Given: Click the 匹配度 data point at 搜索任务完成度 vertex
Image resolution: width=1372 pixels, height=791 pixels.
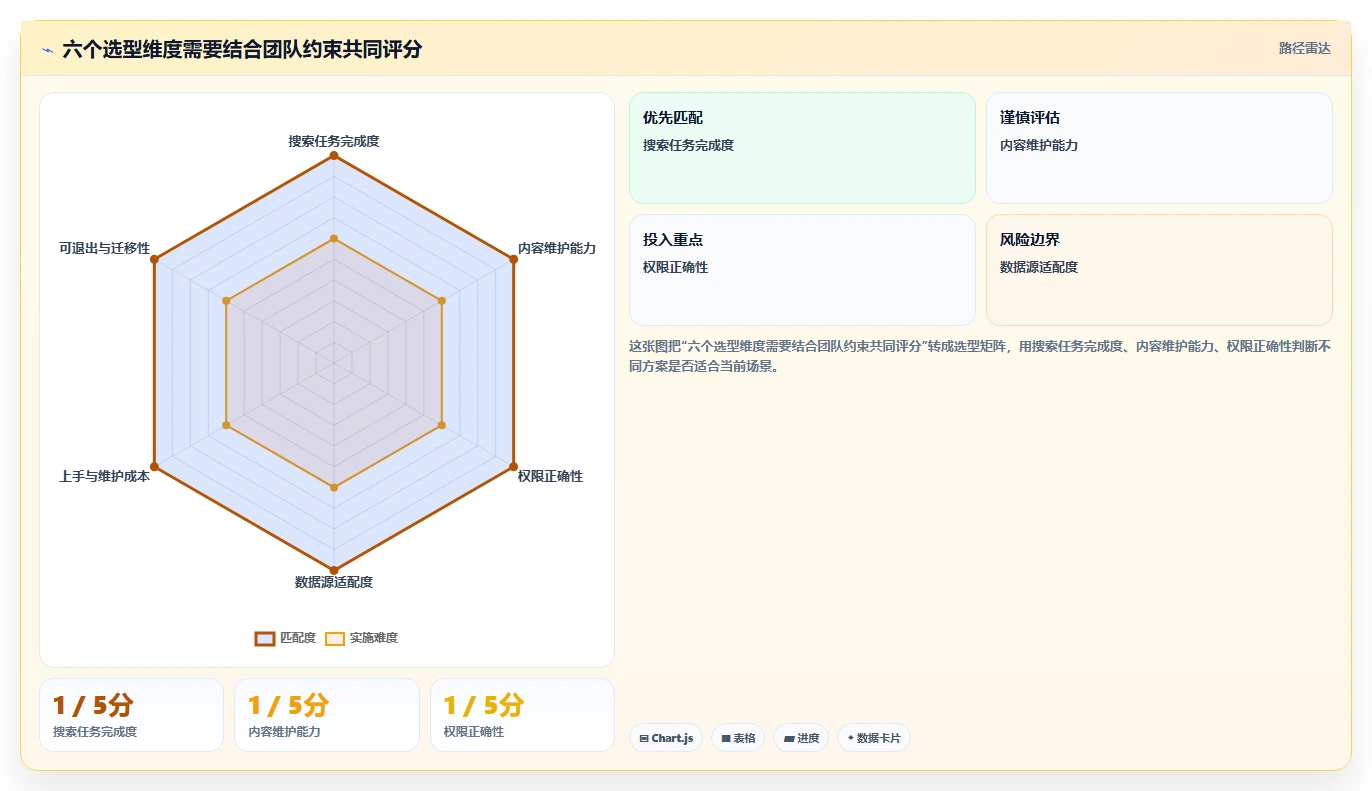Looking at the screenshot, I should [x=334, y=155].
